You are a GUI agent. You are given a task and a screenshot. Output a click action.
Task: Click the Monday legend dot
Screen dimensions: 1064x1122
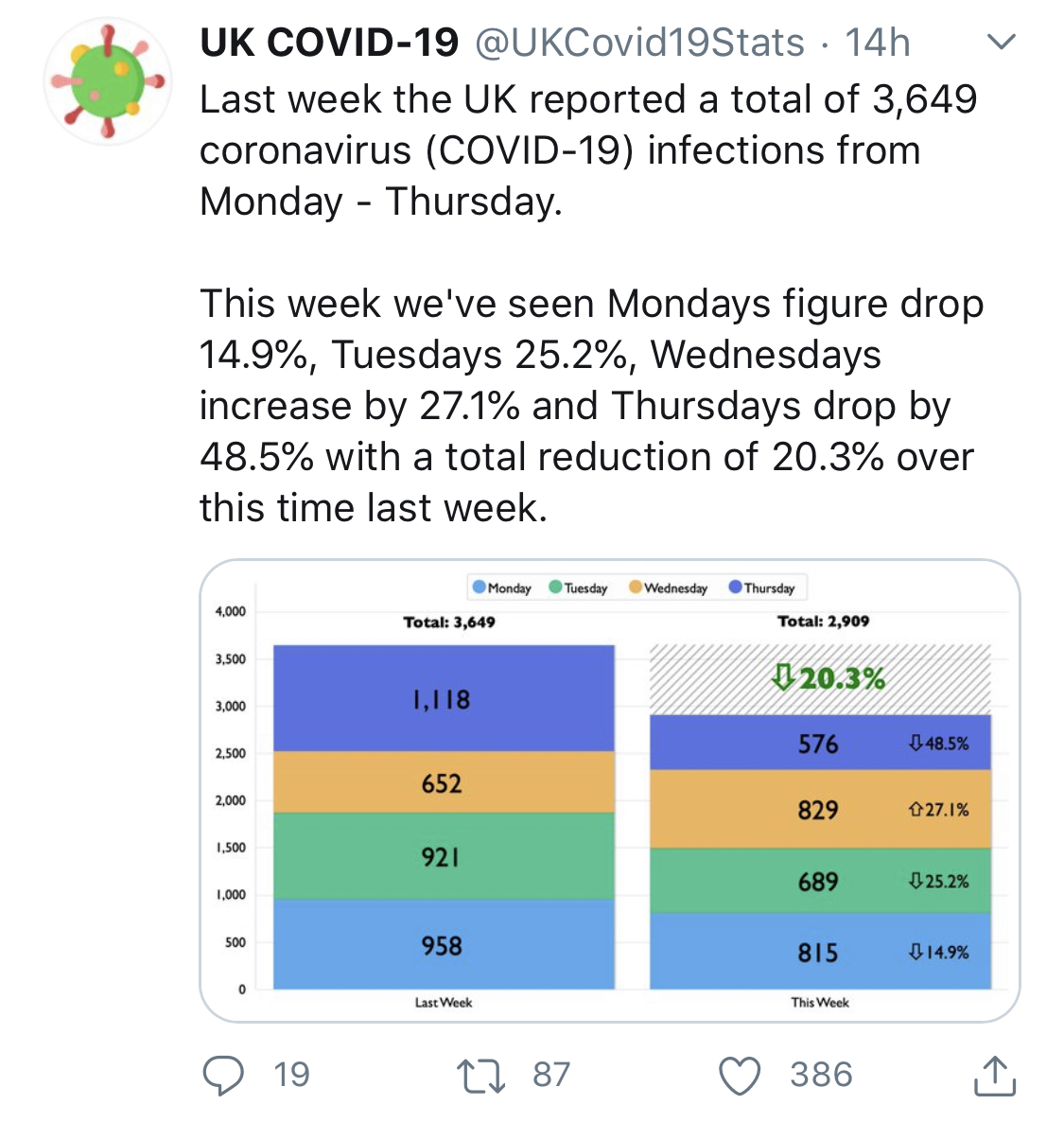point(480,587)
